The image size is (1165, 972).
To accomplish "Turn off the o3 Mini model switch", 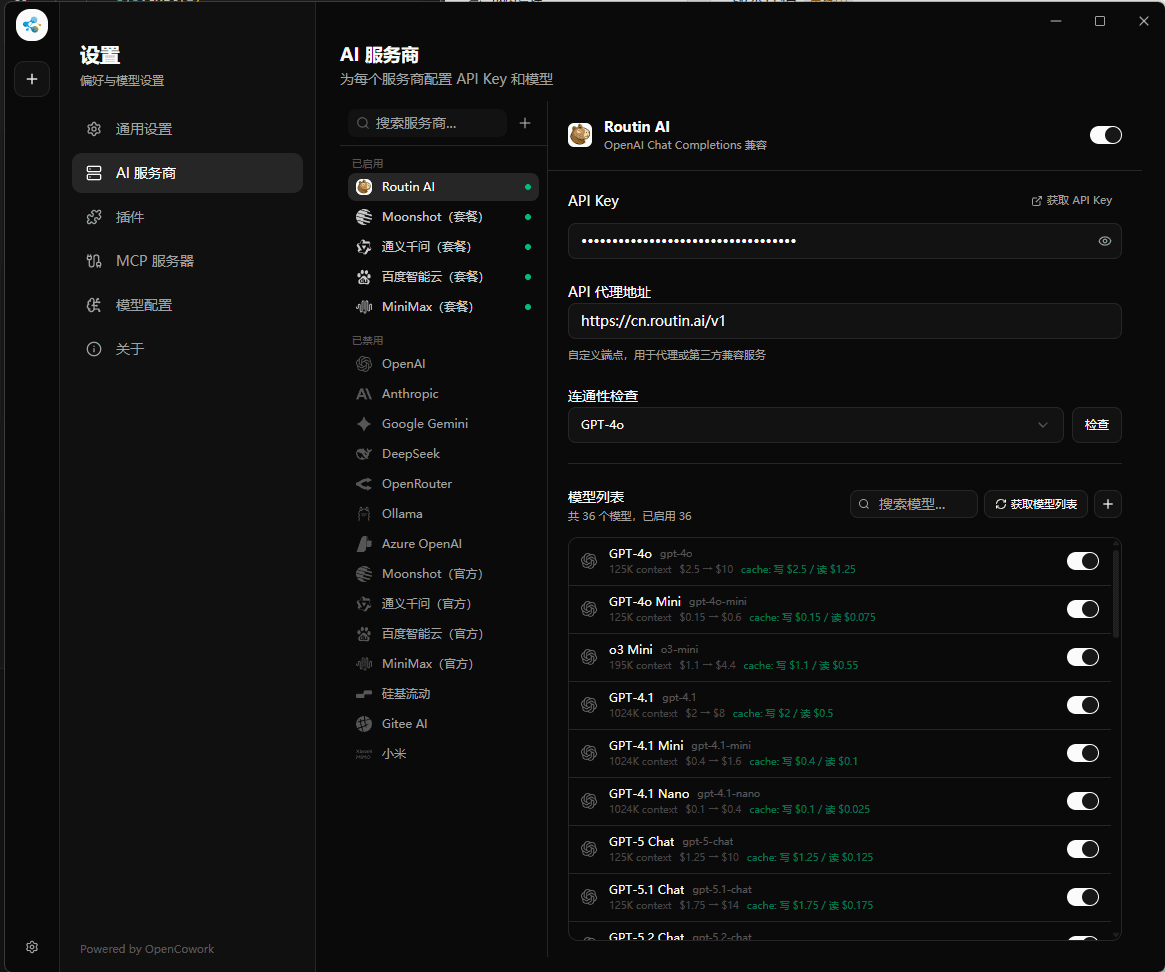I will pyautogui.click(x=1082, y=657).
